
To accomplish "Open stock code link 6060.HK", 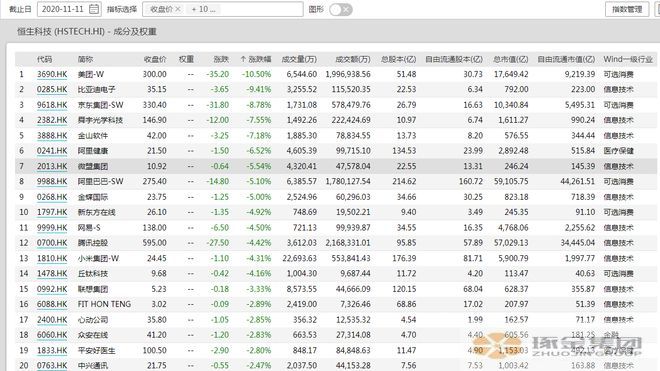I will (x=52, y=335).
